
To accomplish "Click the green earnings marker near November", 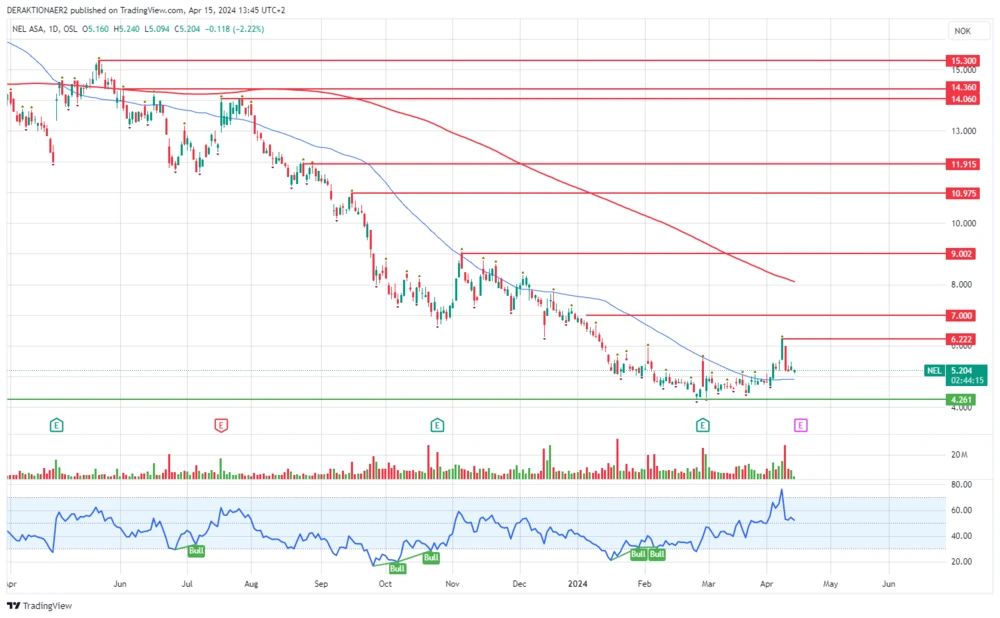I will pyautogui.click(x=437, y=425).
